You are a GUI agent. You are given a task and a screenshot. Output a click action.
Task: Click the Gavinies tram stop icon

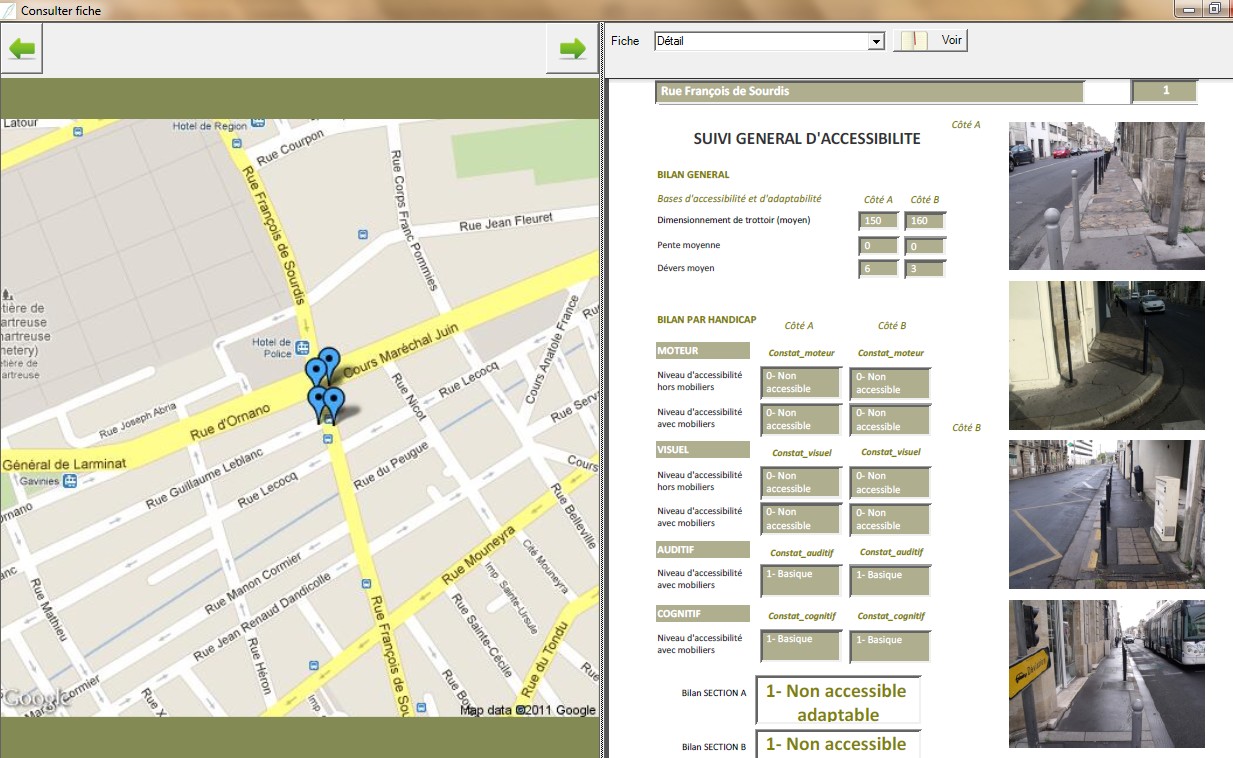70,481
